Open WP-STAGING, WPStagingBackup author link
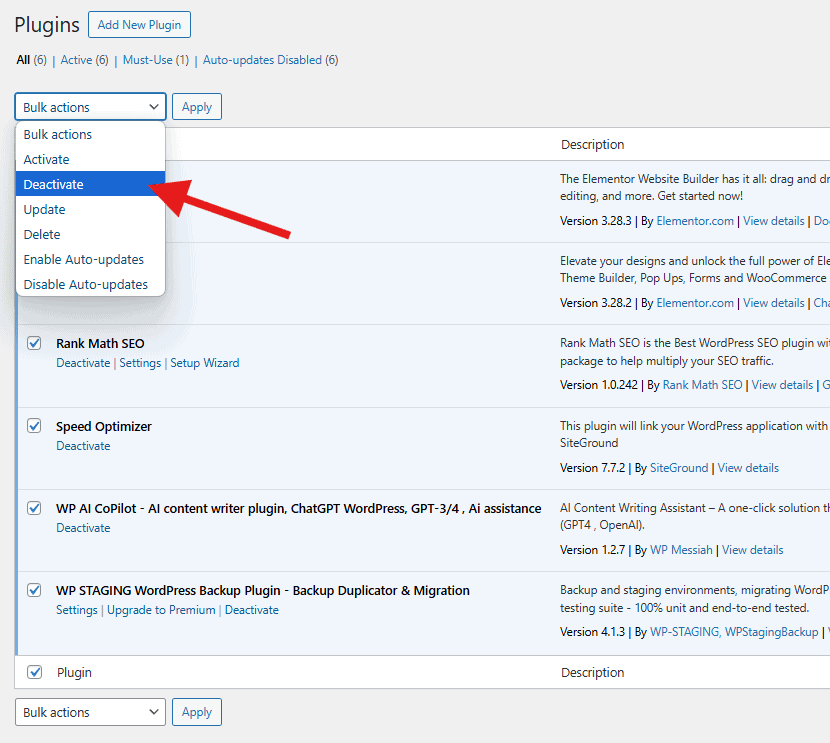830x743 pixels. point(734,632)
